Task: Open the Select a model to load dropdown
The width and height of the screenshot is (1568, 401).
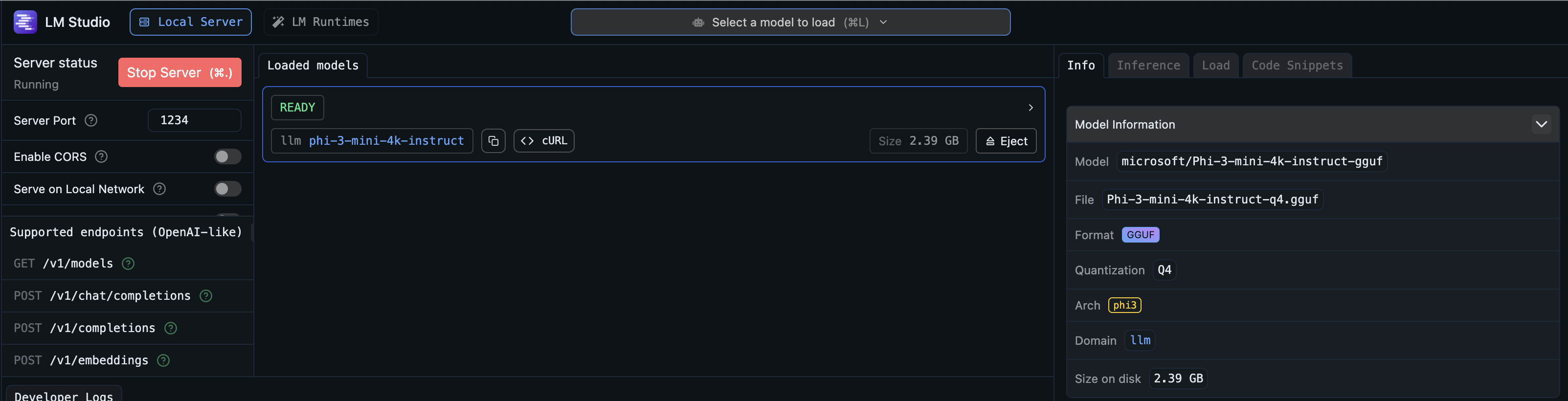Action: (x=790, y=22)
